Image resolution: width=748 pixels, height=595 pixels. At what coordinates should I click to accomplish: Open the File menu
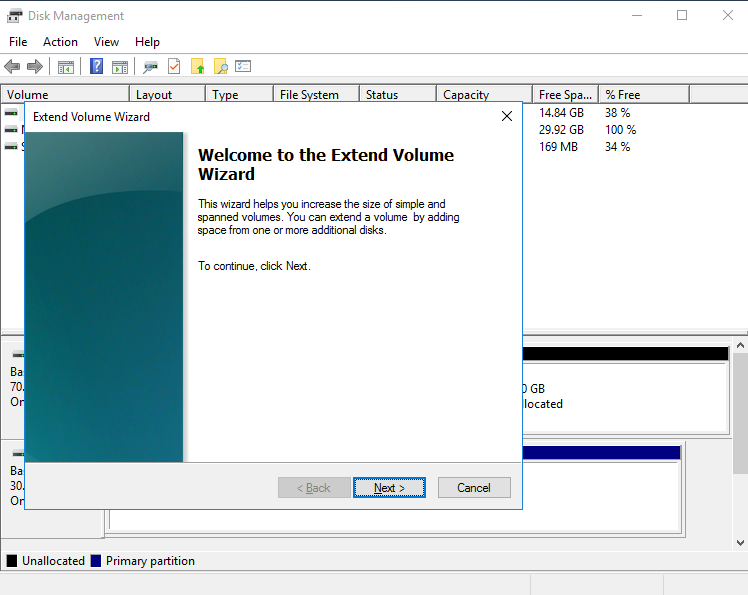tap(18, 42)
